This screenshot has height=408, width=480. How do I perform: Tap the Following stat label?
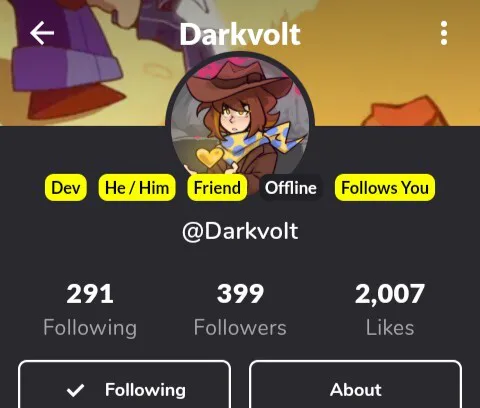[x=90, y=328]
